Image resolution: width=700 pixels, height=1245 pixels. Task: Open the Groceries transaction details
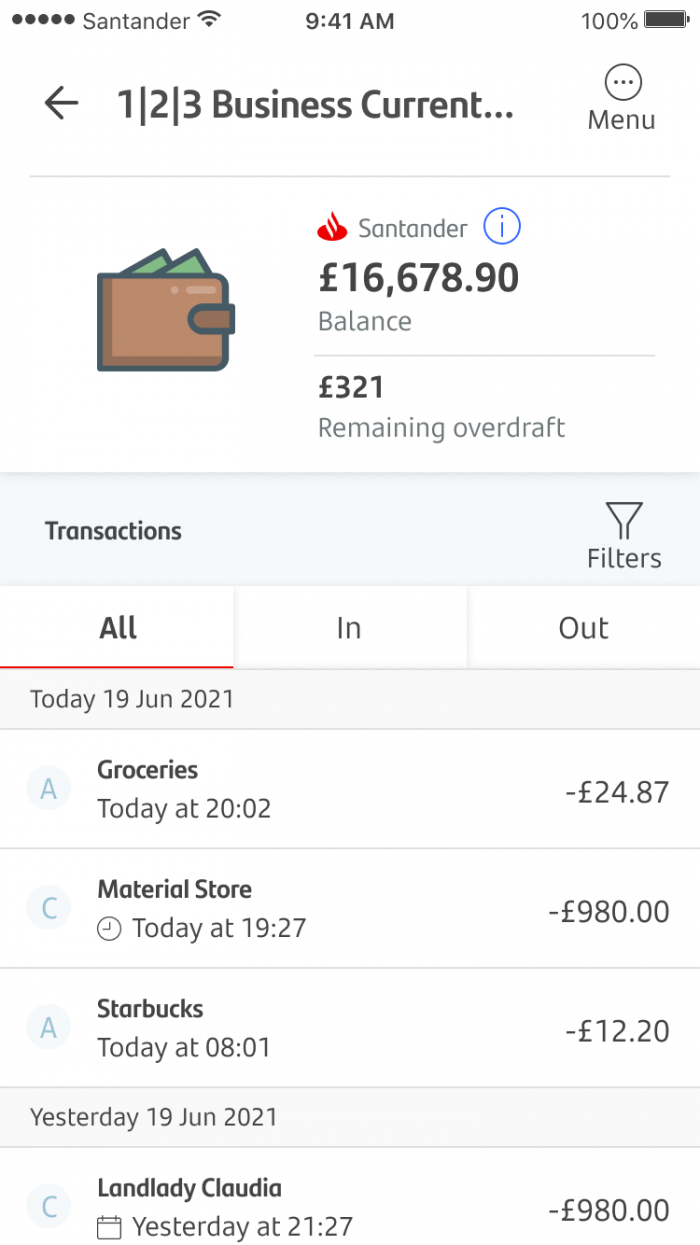[350, 789]
